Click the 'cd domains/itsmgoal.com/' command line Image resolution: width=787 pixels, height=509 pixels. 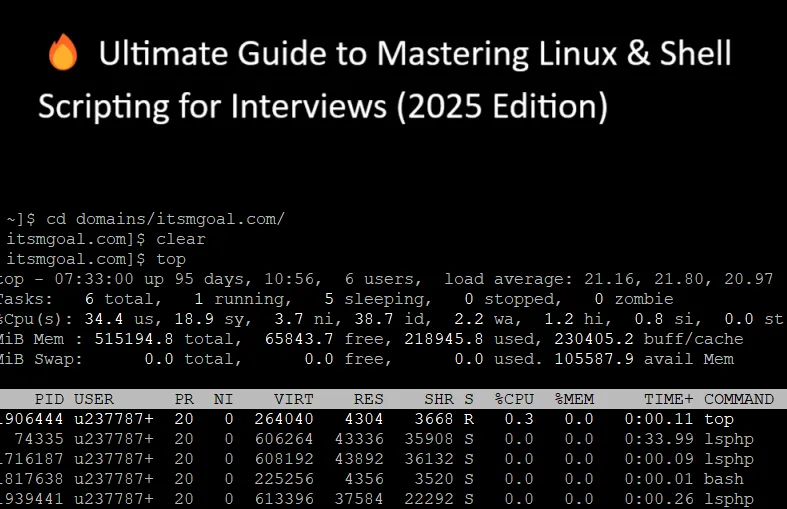(166, 219)
